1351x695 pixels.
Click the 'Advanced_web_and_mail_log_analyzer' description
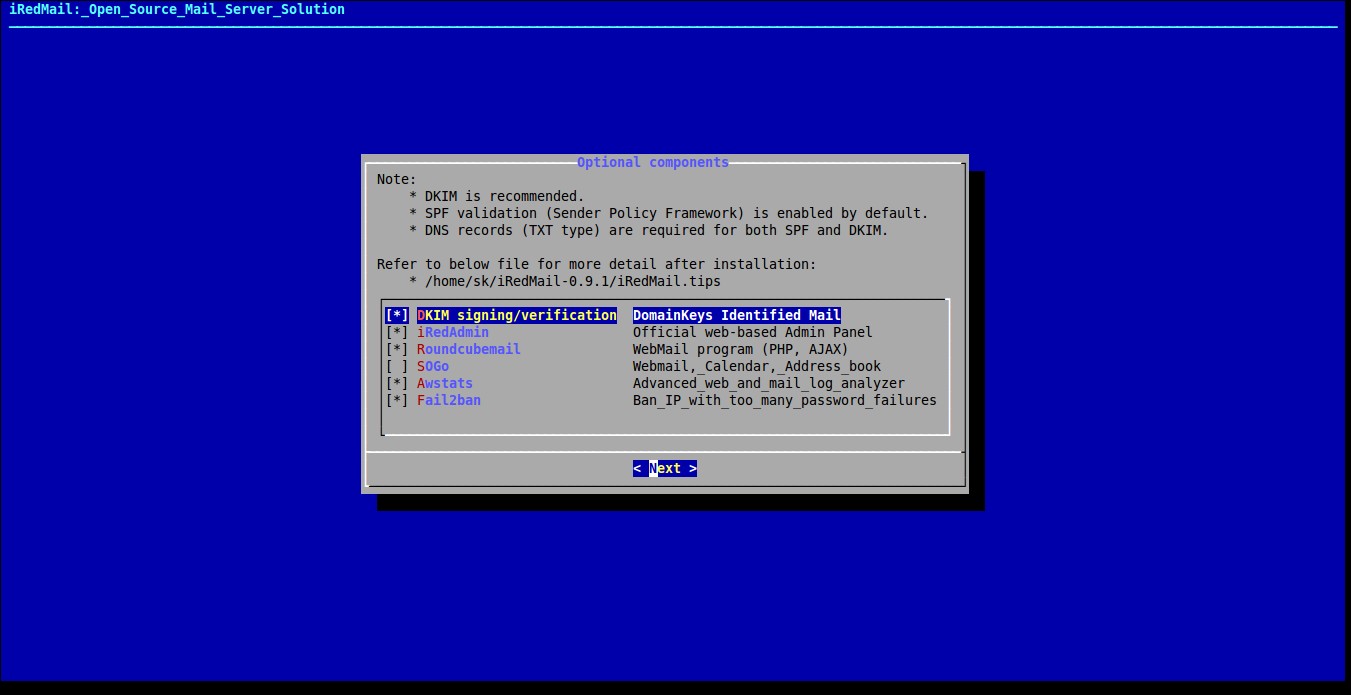[x=769, y=383]
